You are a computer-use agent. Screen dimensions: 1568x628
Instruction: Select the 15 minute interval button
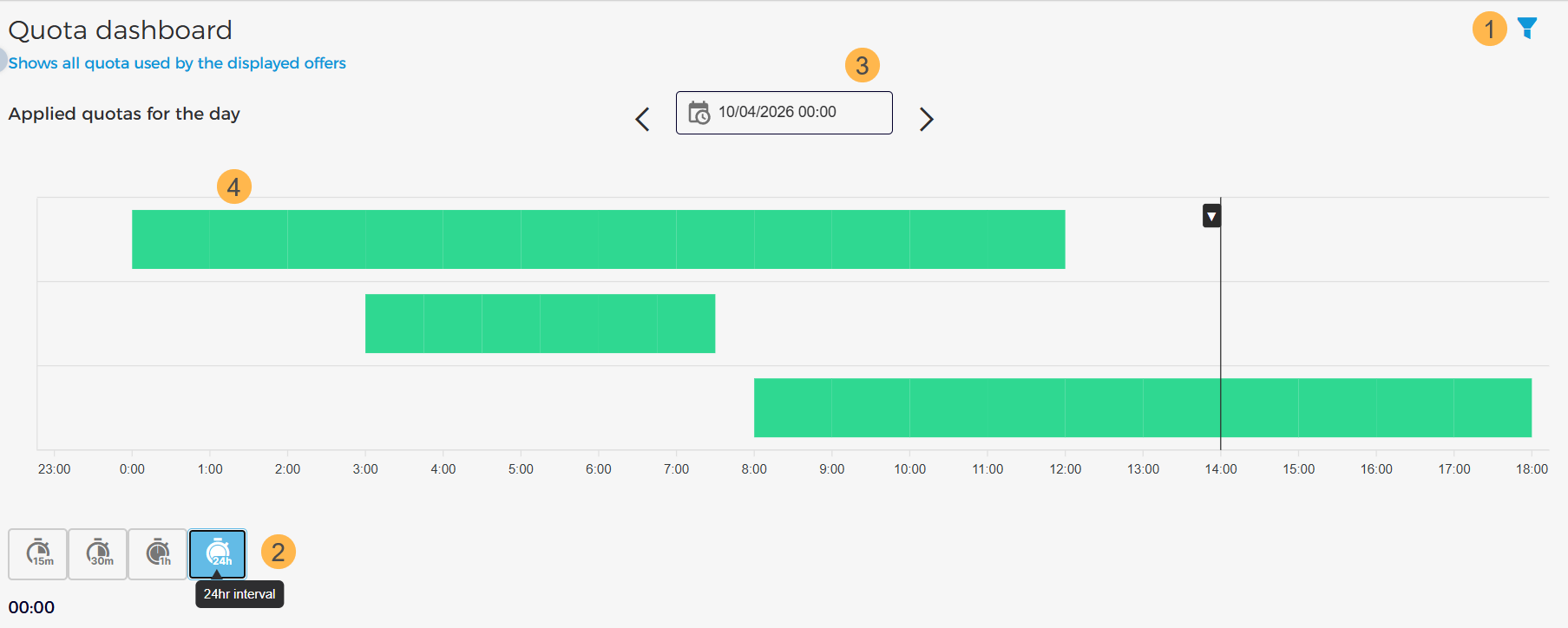(x=38, y=553)
